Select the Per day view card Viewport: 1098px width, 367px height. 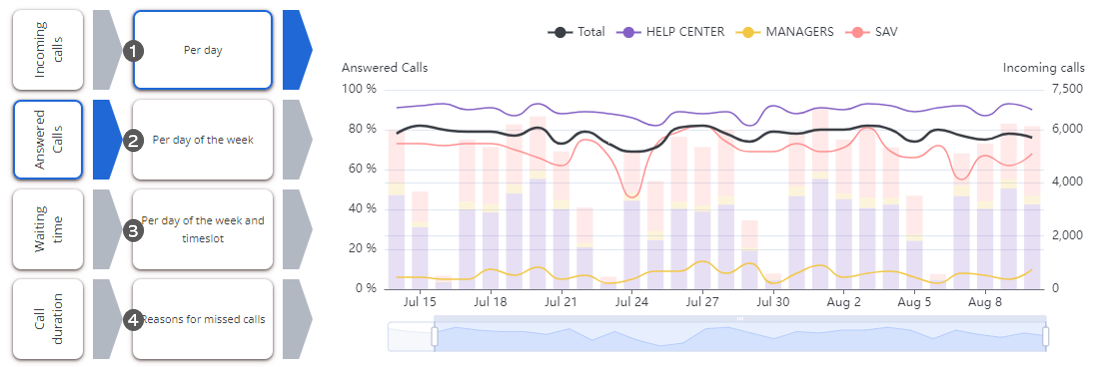(x=202, y=50)
